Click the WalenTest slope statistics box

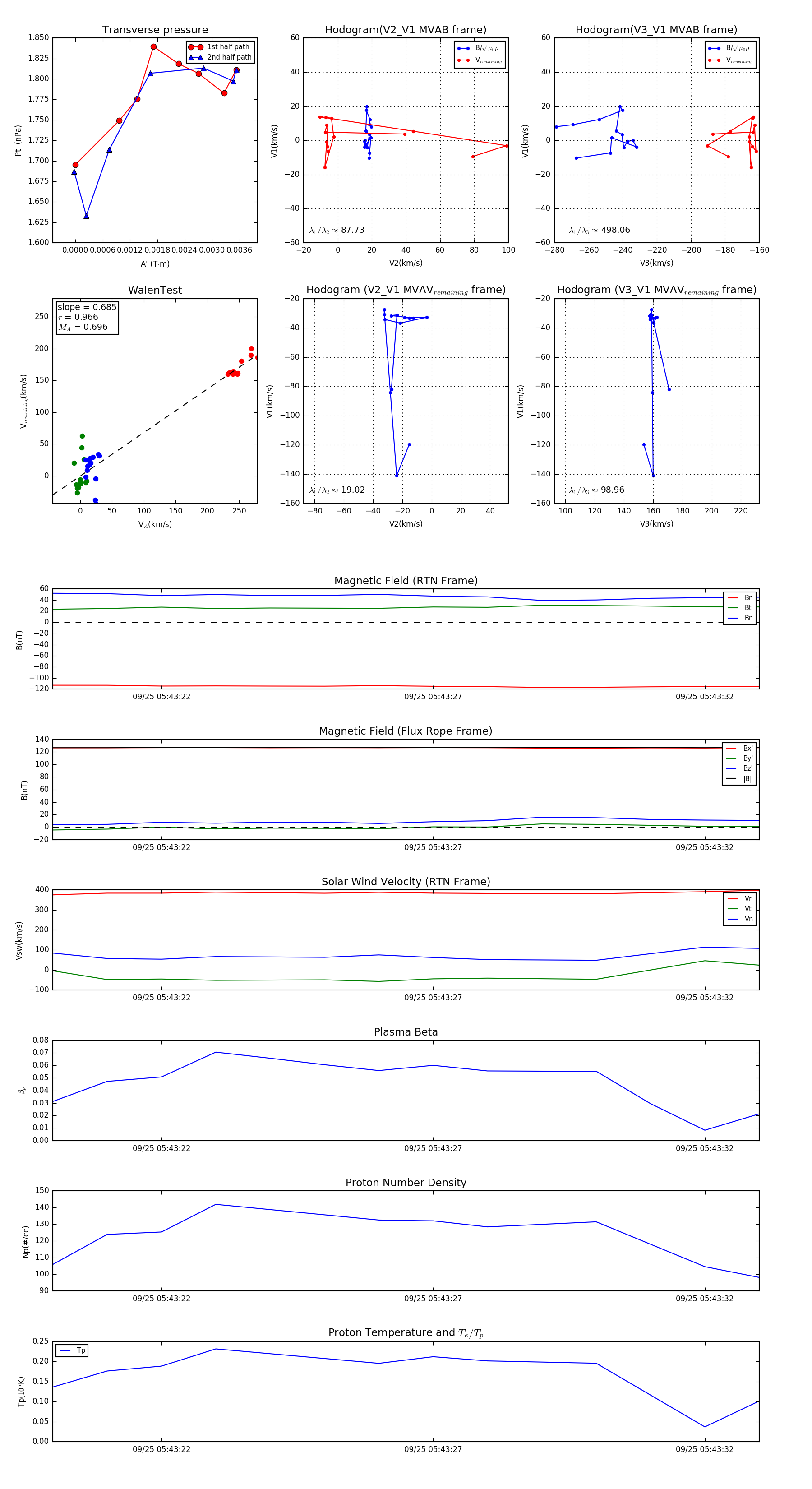pyautogui.click(x=87, y=317)
